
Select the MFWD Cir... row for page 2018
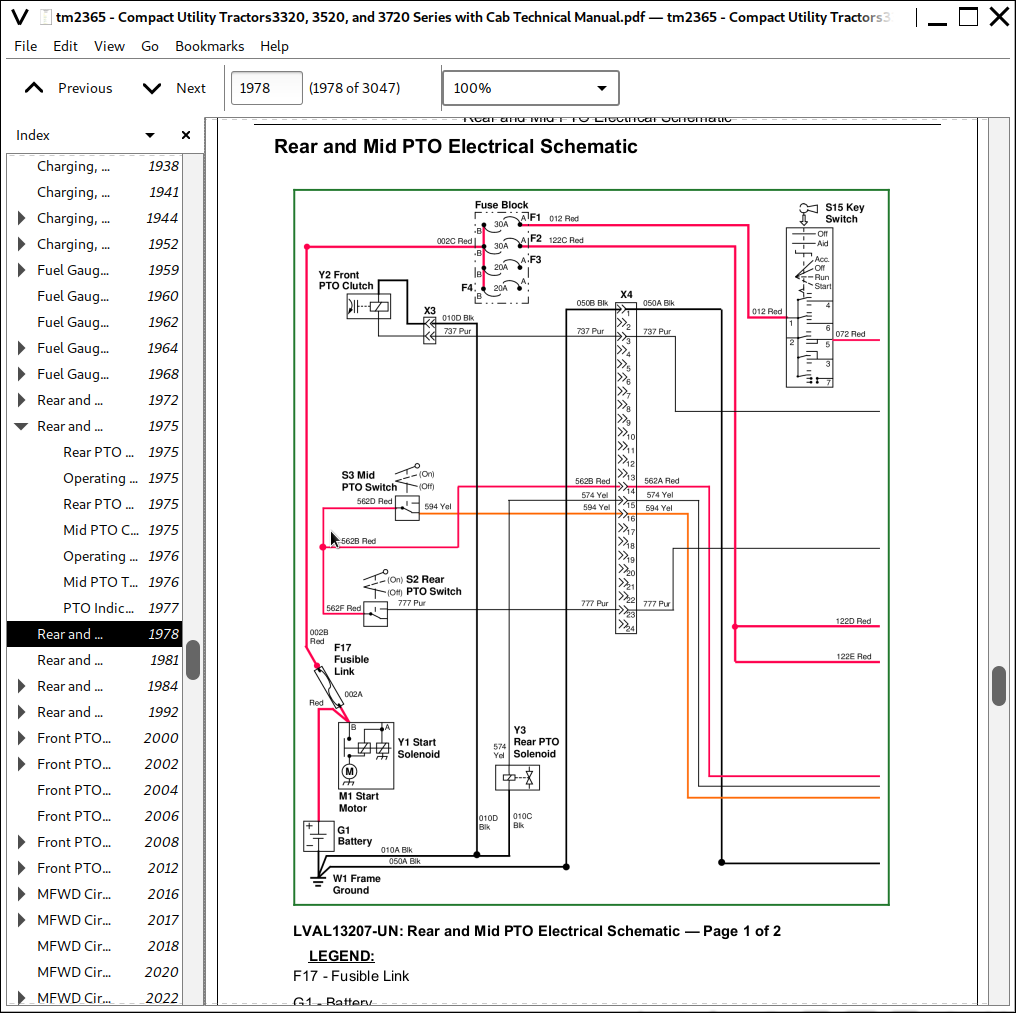(x=95, y=946)
